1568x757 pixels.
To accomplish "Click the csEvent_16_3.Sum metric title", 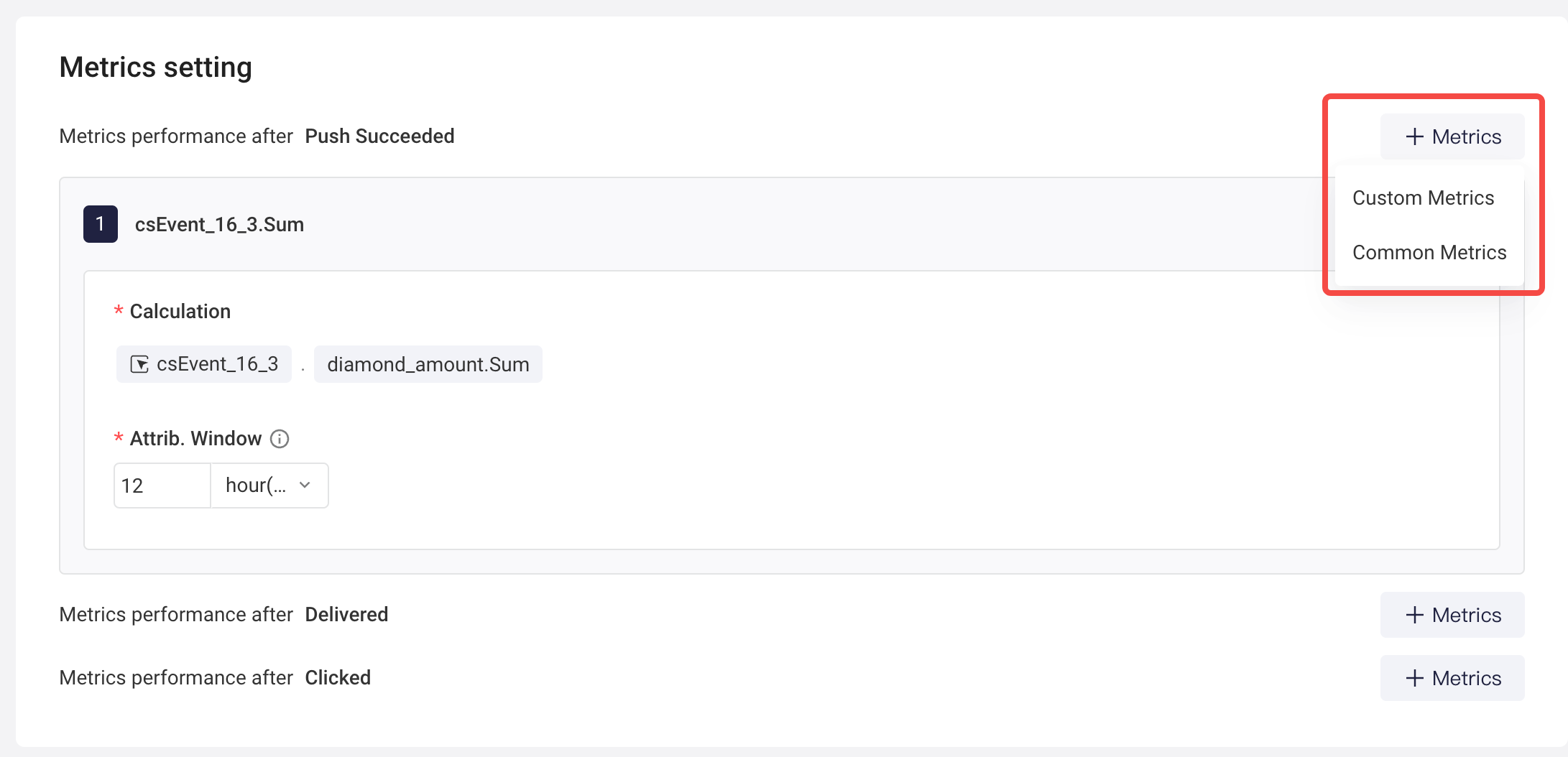I will pos(219,225).
